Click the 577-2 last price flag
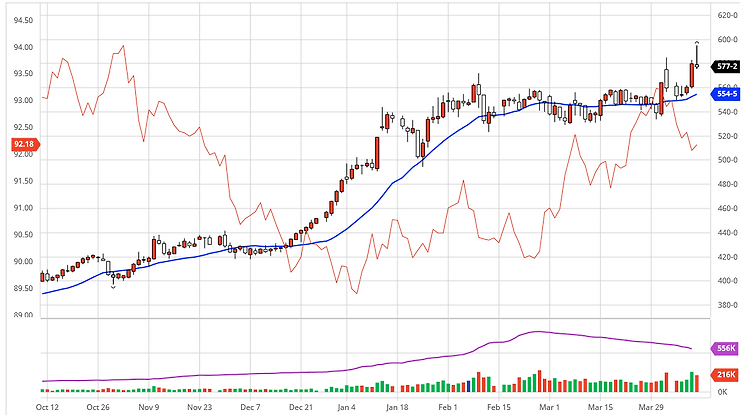The image size is (750, 417). (727, 66)
